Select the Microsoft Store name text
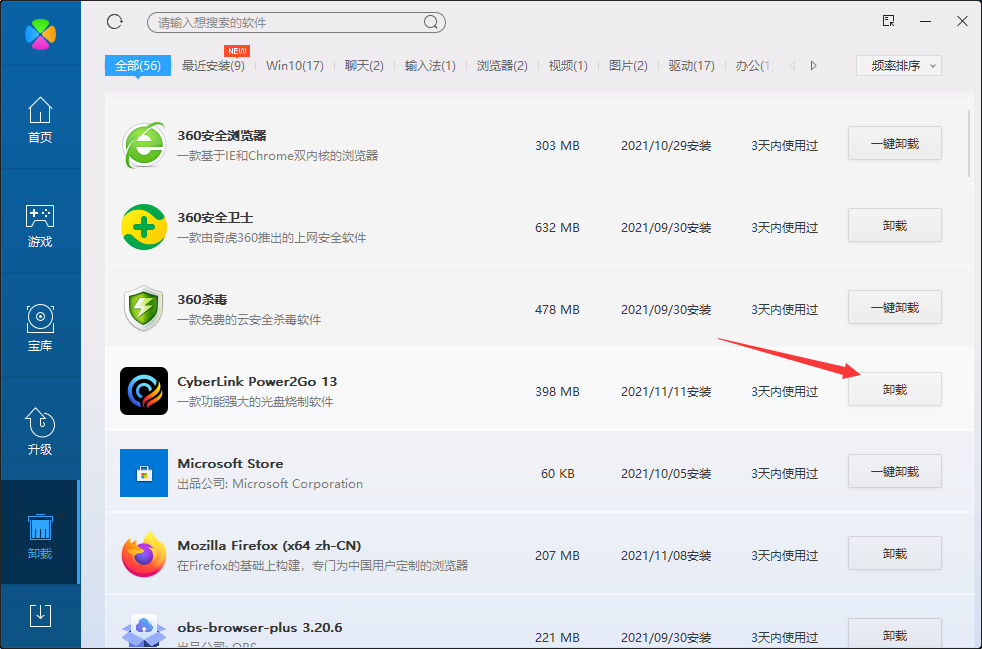982x649 pixels. pos(230,464)
